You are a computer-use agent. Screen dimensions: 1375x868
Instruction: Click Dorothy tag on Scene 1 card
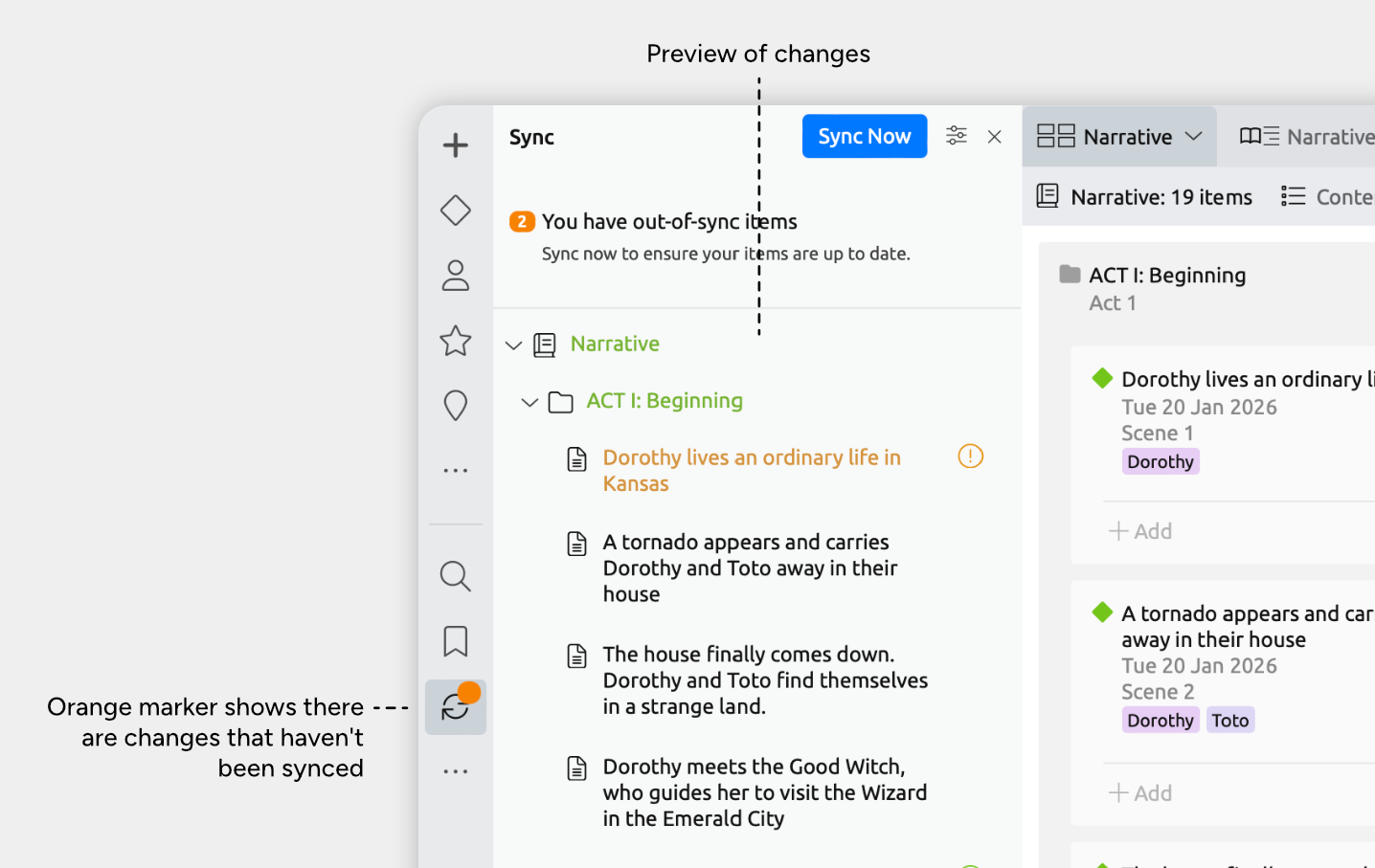point(1161,462)
